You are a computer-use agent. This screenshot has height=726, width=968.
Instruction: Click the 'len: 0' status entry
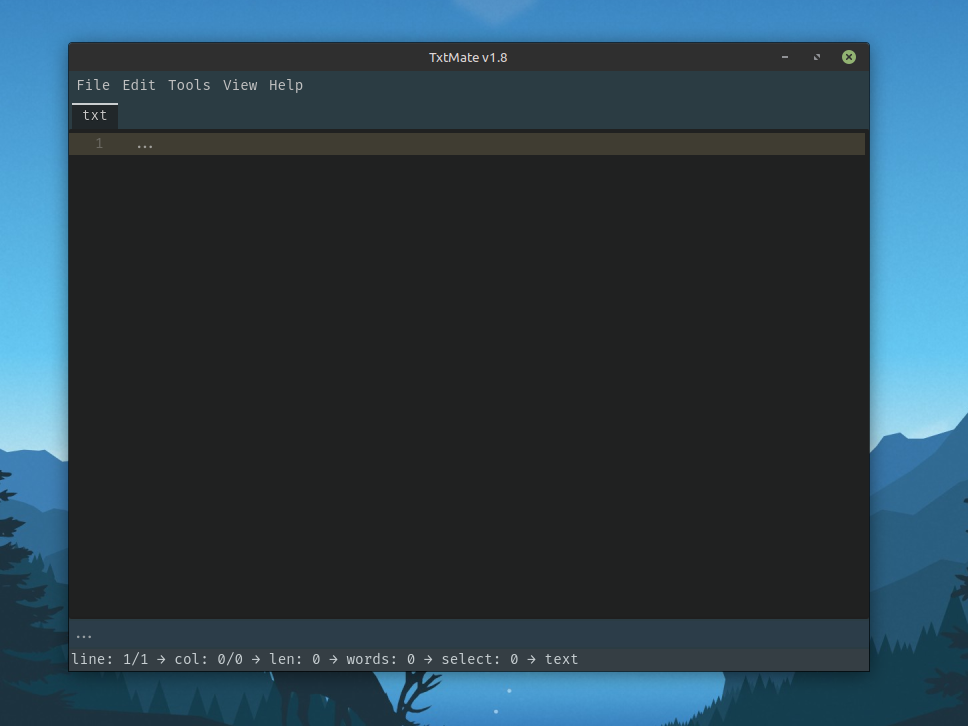[x=294, y=659]
